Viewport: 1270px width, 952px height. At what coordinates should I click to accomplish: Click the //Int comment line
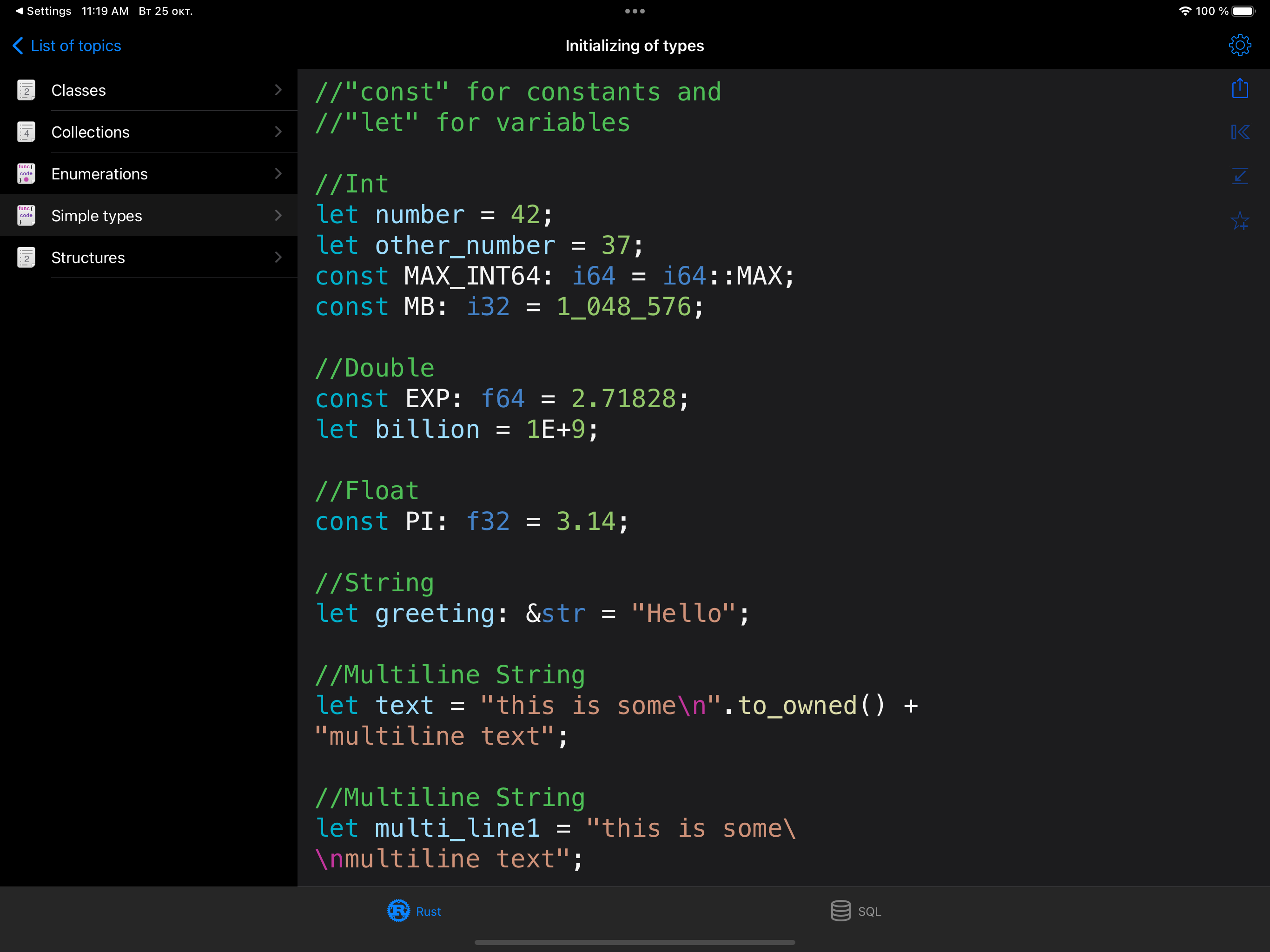351,184
